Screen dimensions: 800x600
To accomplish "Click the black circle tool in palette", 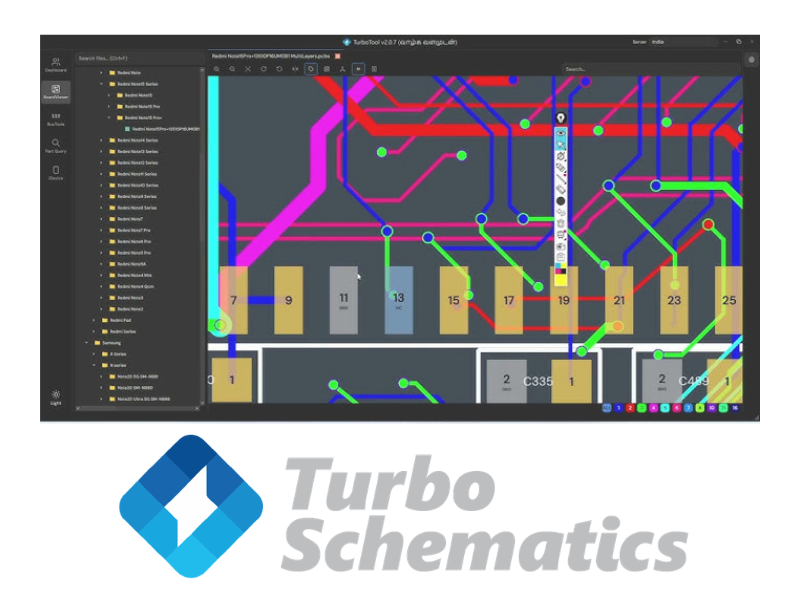I will [561, 201].
